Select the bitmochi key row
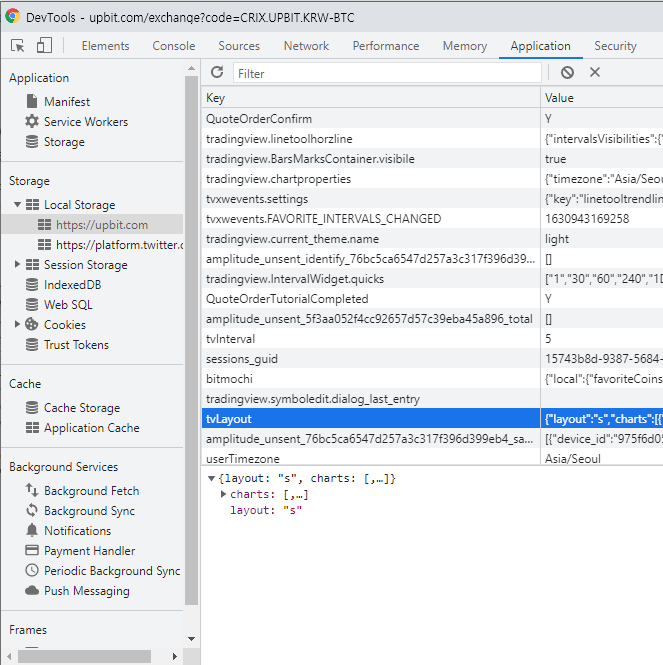The width and height of the screenshot is (663, 665). point(371,379)
